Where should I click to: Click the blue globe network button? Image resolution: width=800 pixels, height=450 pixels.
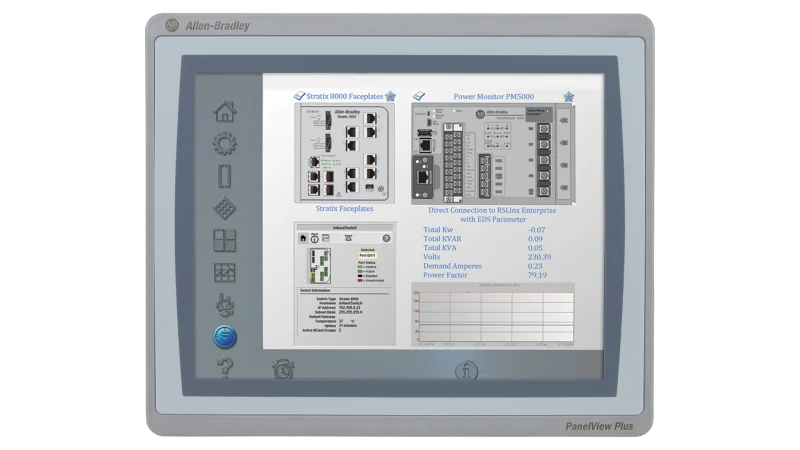point(225,337)
